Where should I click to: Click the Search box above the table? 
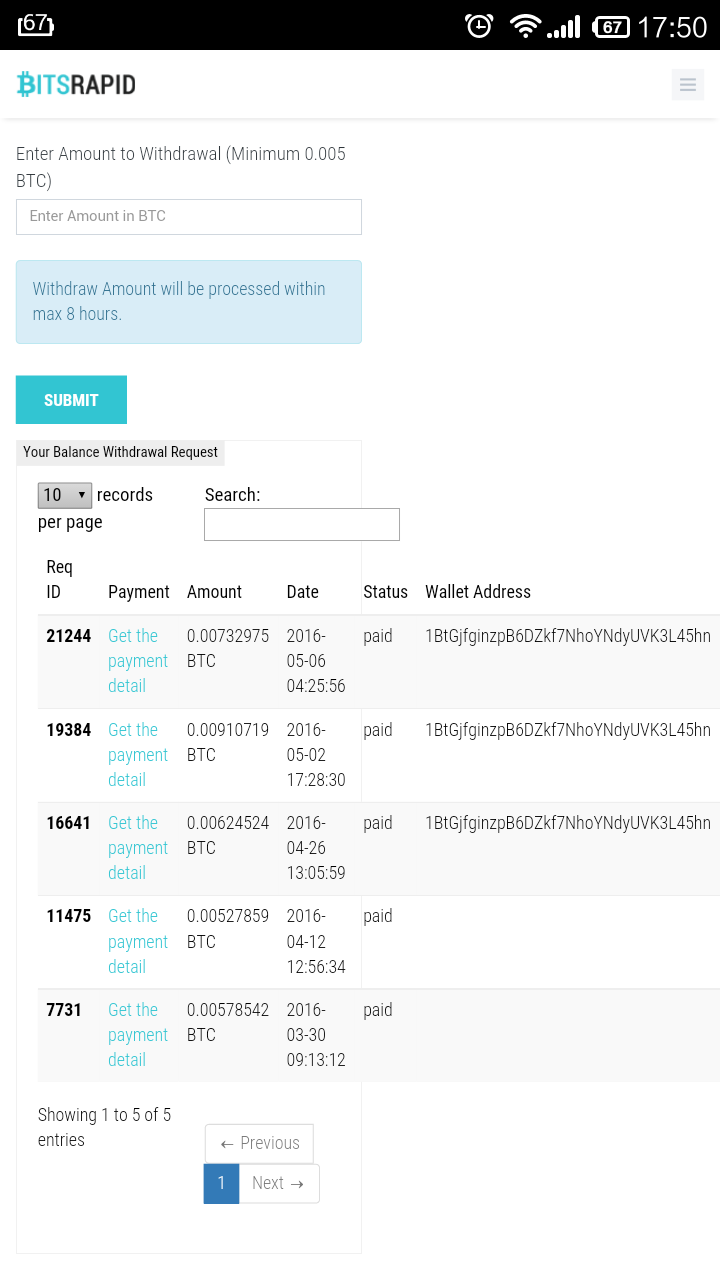click(302, 524)
